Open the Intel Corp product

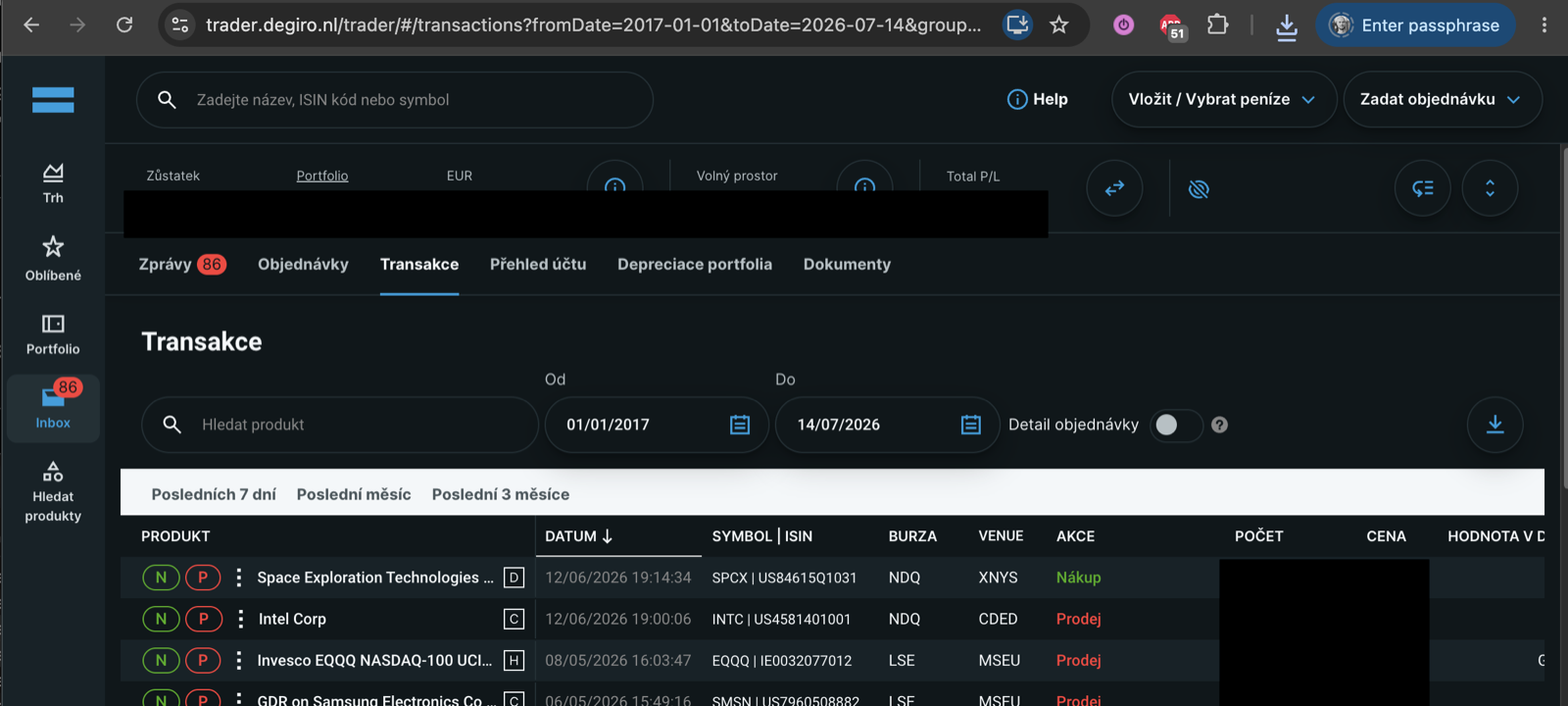[x=292, y=619]
